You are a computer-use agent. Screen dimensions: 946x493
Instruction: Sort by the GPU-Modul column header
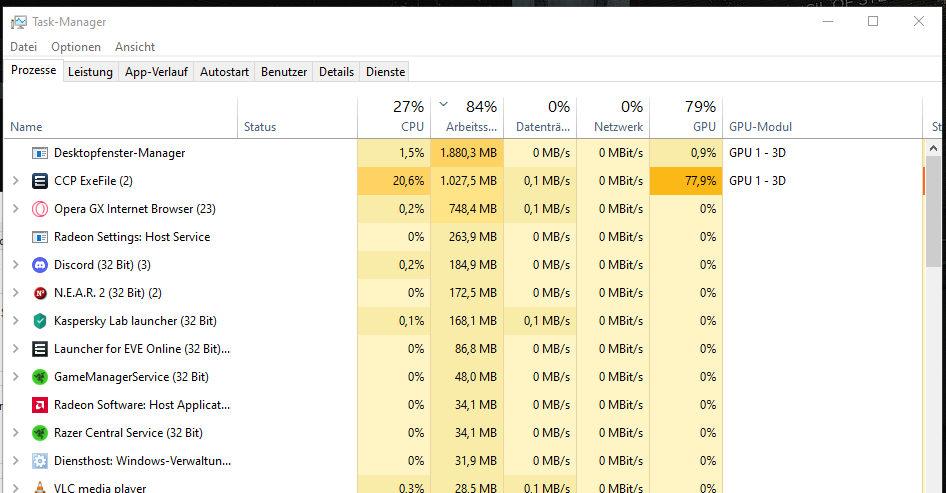coord(823,118)
